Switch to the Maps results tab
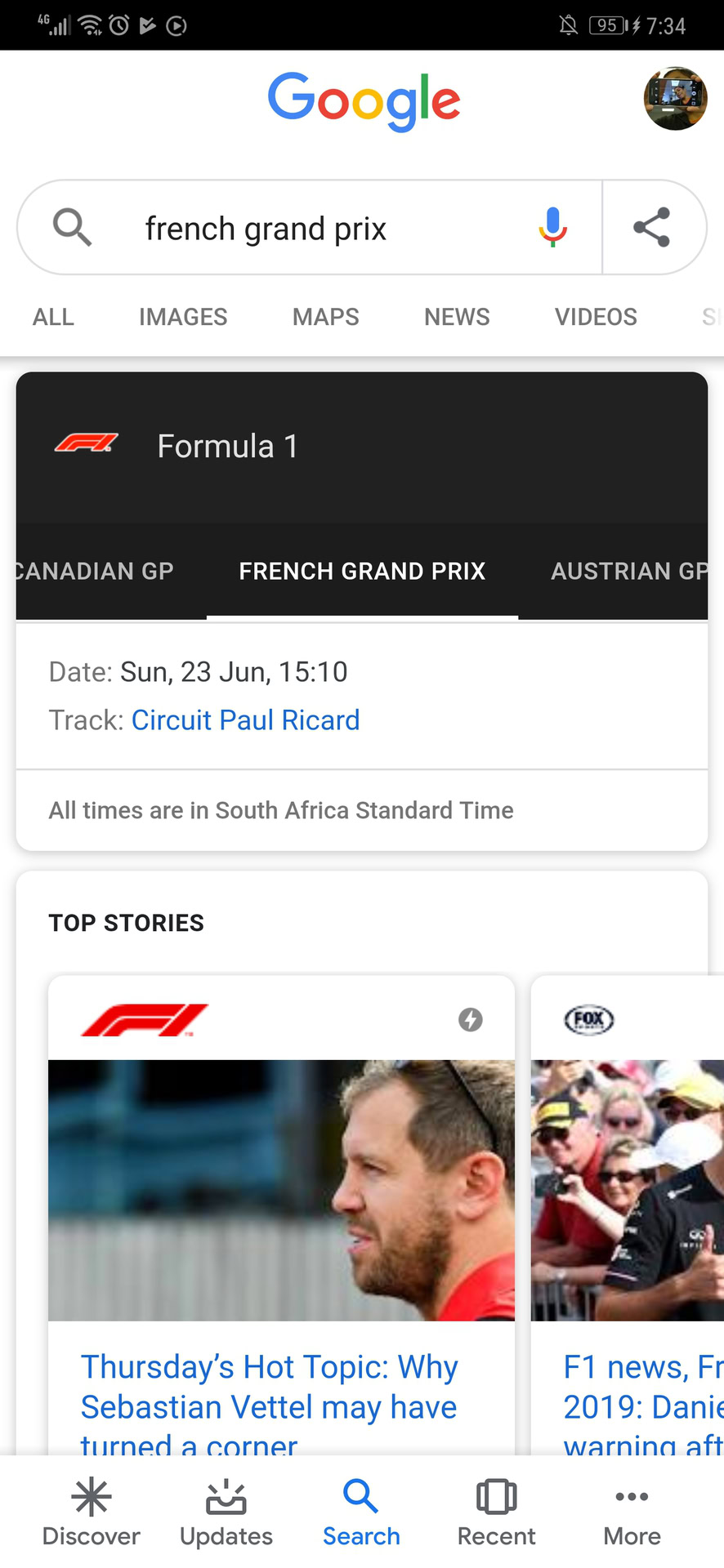 click(325, 317)
